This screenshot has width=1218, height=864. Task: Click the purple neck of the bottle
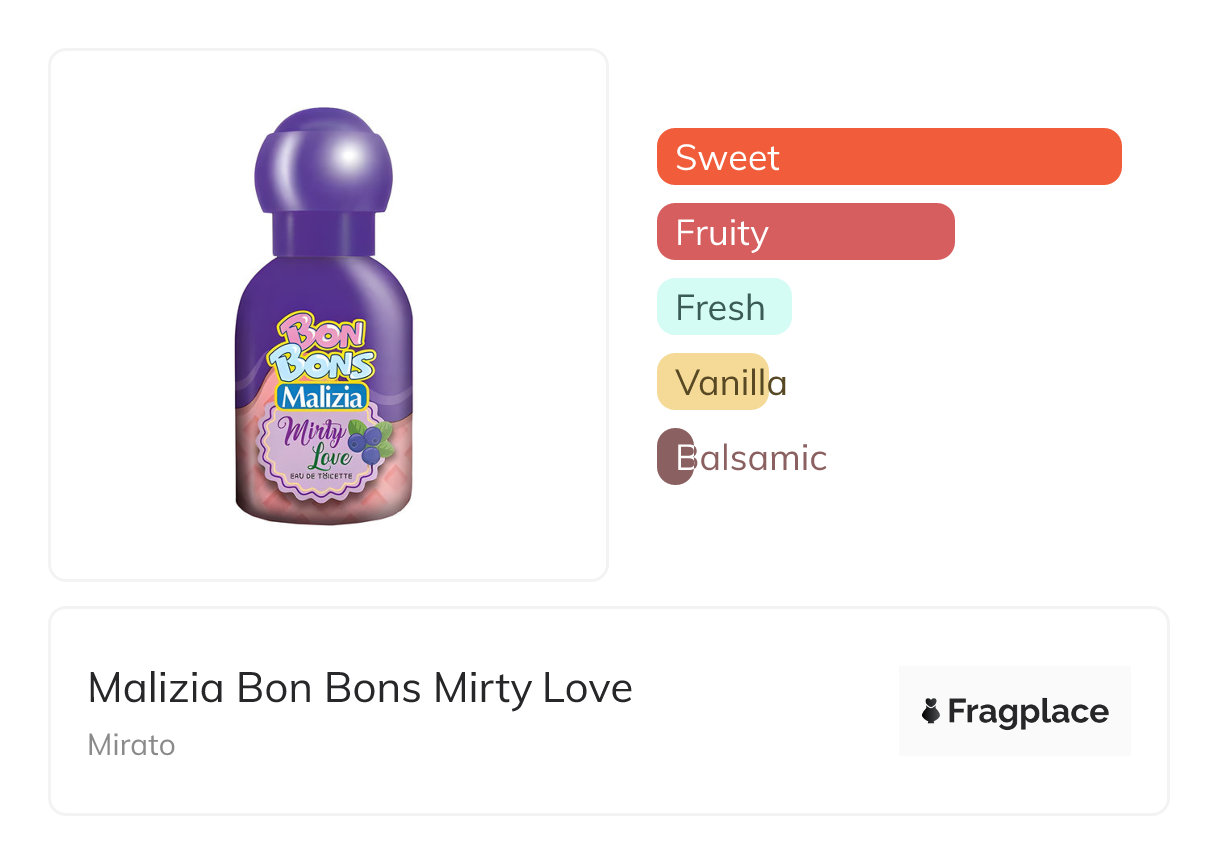point(322,232)
